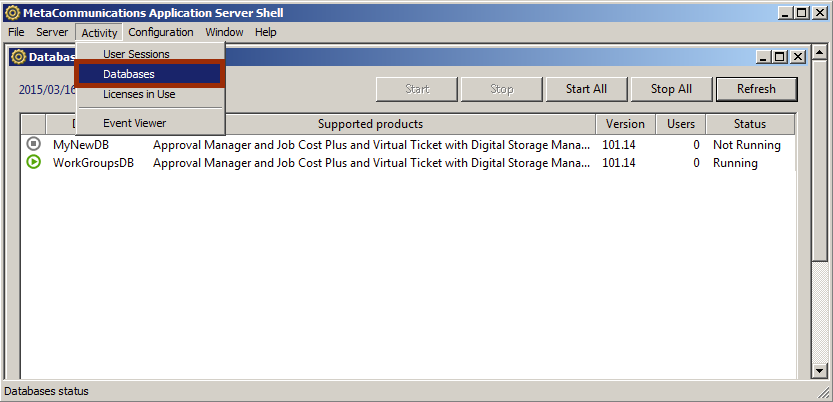This screenshot has height=402, width=833.
Task: Click WorkGroupsDB's users count 0
Action: (696, 163)
